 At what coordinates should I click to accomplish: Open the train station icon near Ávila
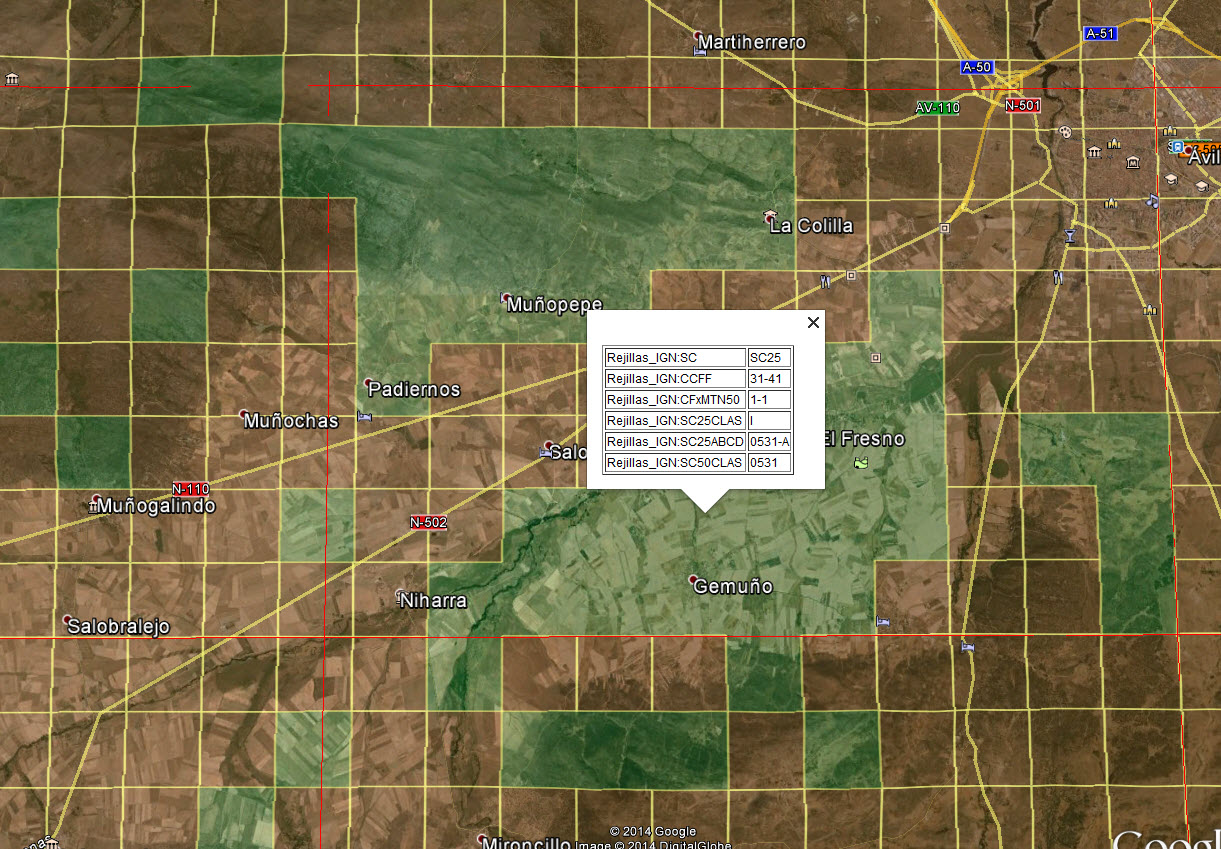click(x=1177, y=147)
